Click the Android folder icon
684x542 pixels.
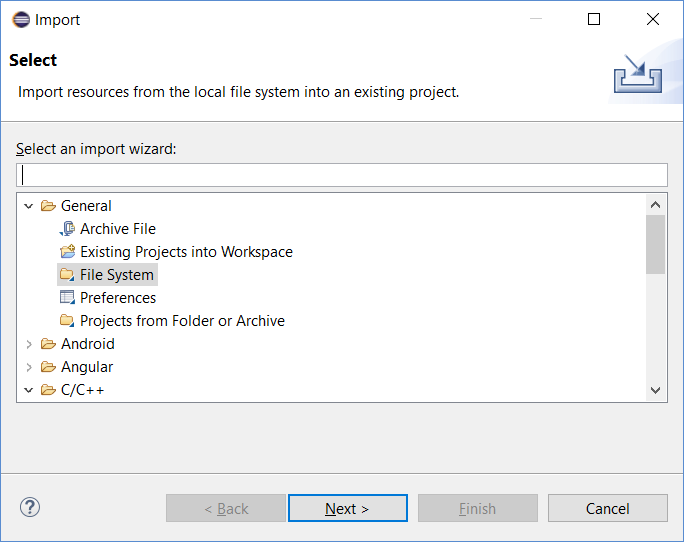click(48, 344)
